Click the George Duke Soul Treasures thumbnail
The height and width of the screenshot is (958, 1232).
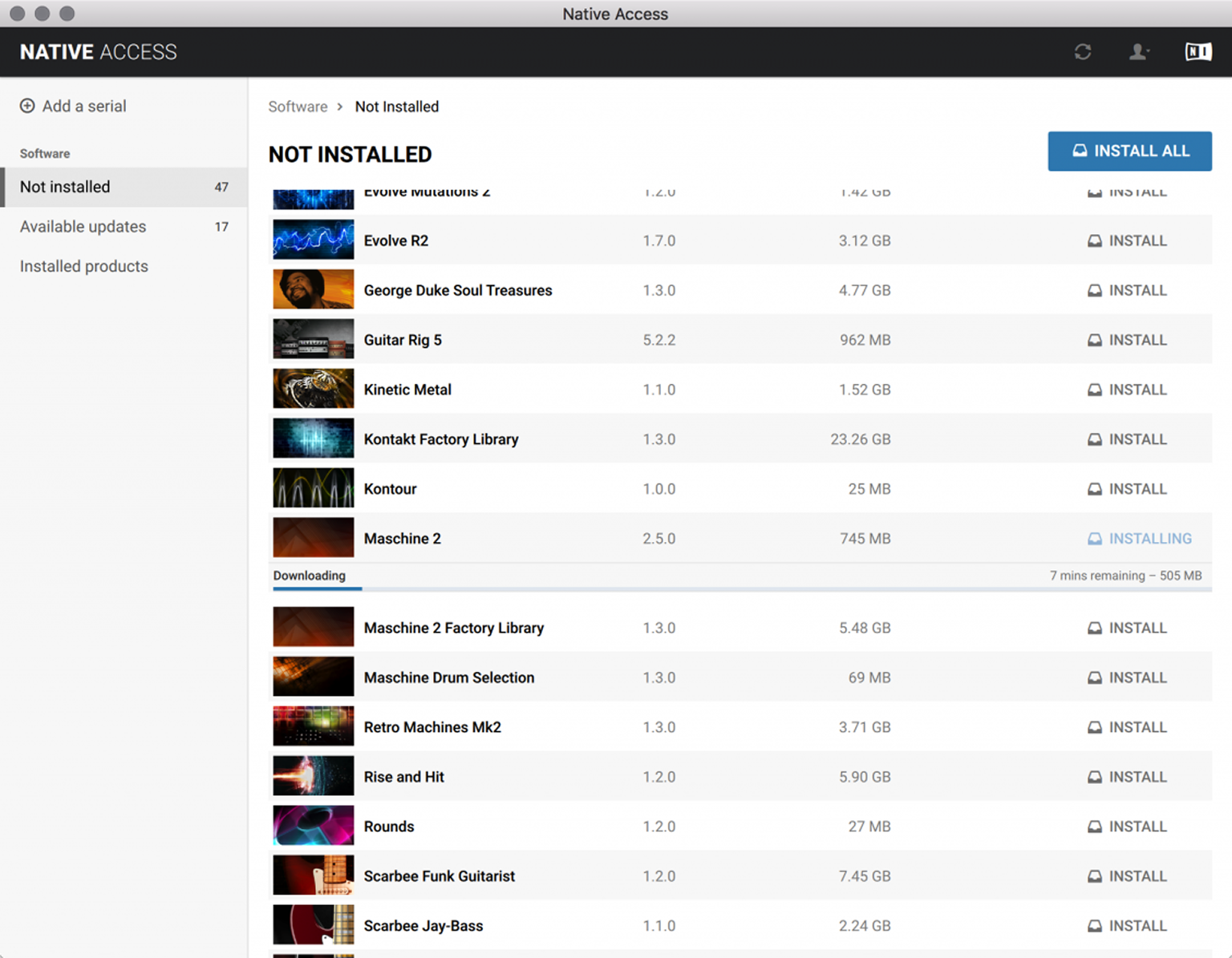[313, 290]
